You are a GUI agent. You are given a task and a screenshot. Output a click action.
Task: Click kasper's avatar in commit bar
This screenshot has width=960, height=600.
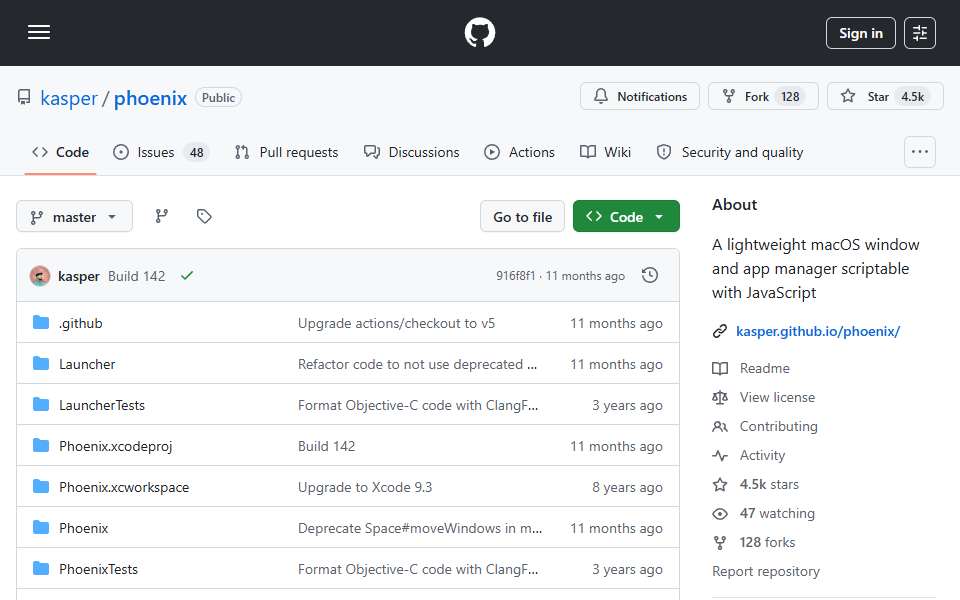click(x=40, y=276)
